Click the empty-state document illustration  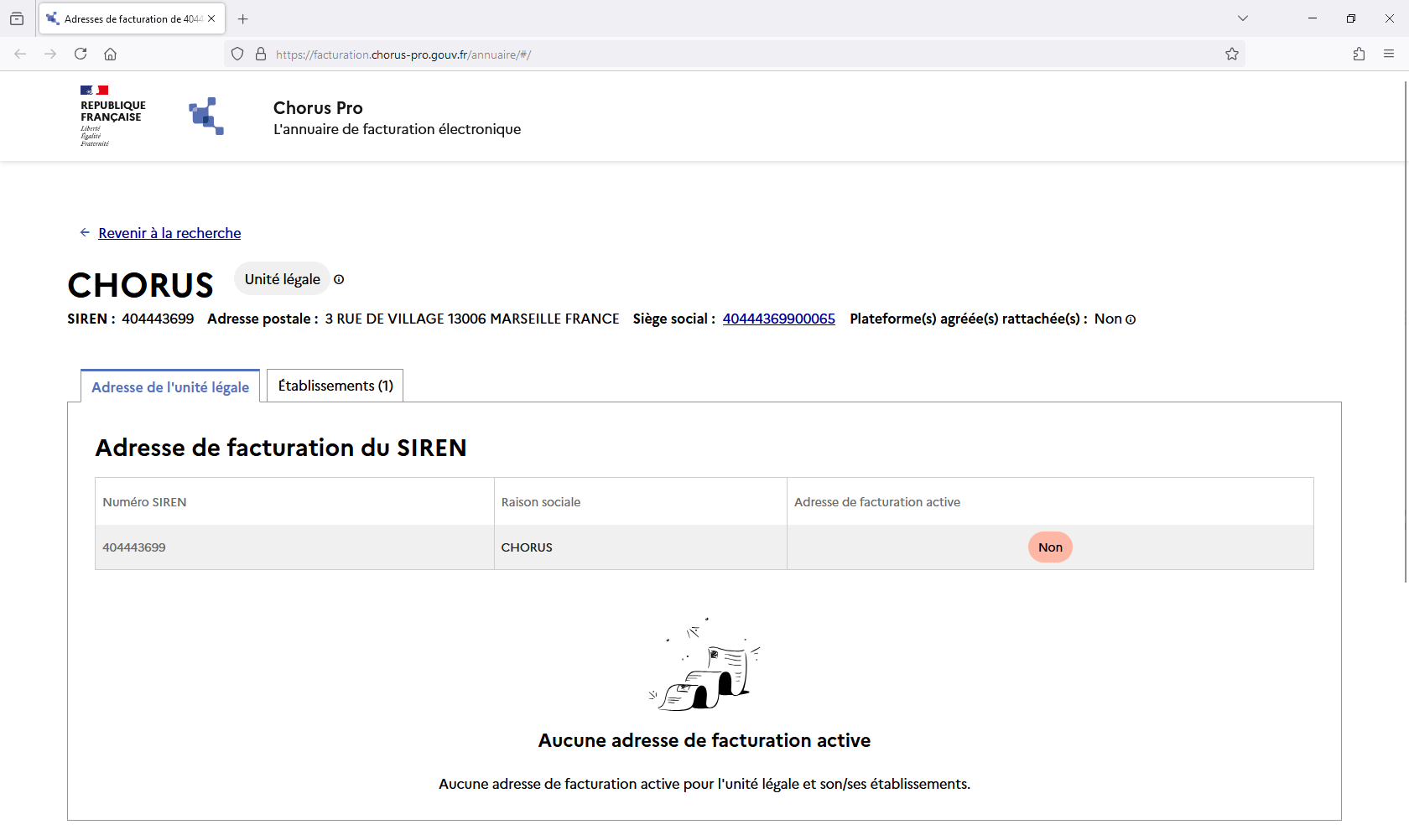pos(704,665)
